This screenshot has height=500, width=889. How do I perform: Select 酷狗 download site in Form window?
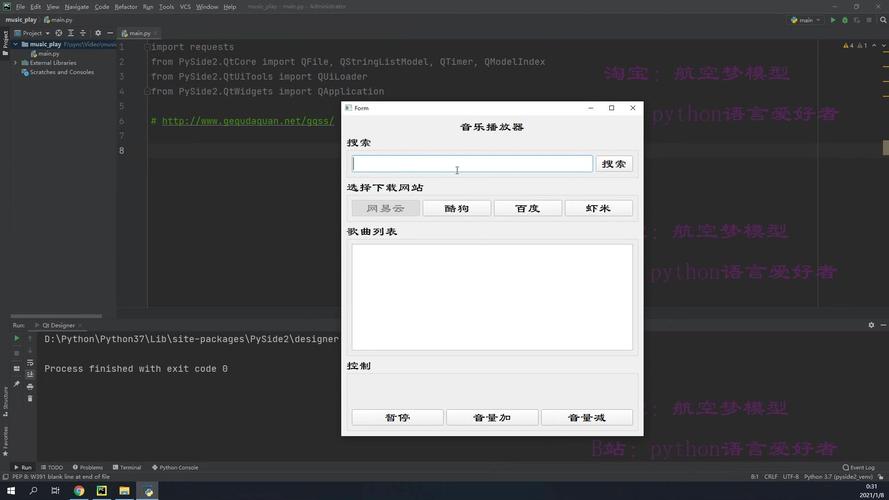[457, 208]
